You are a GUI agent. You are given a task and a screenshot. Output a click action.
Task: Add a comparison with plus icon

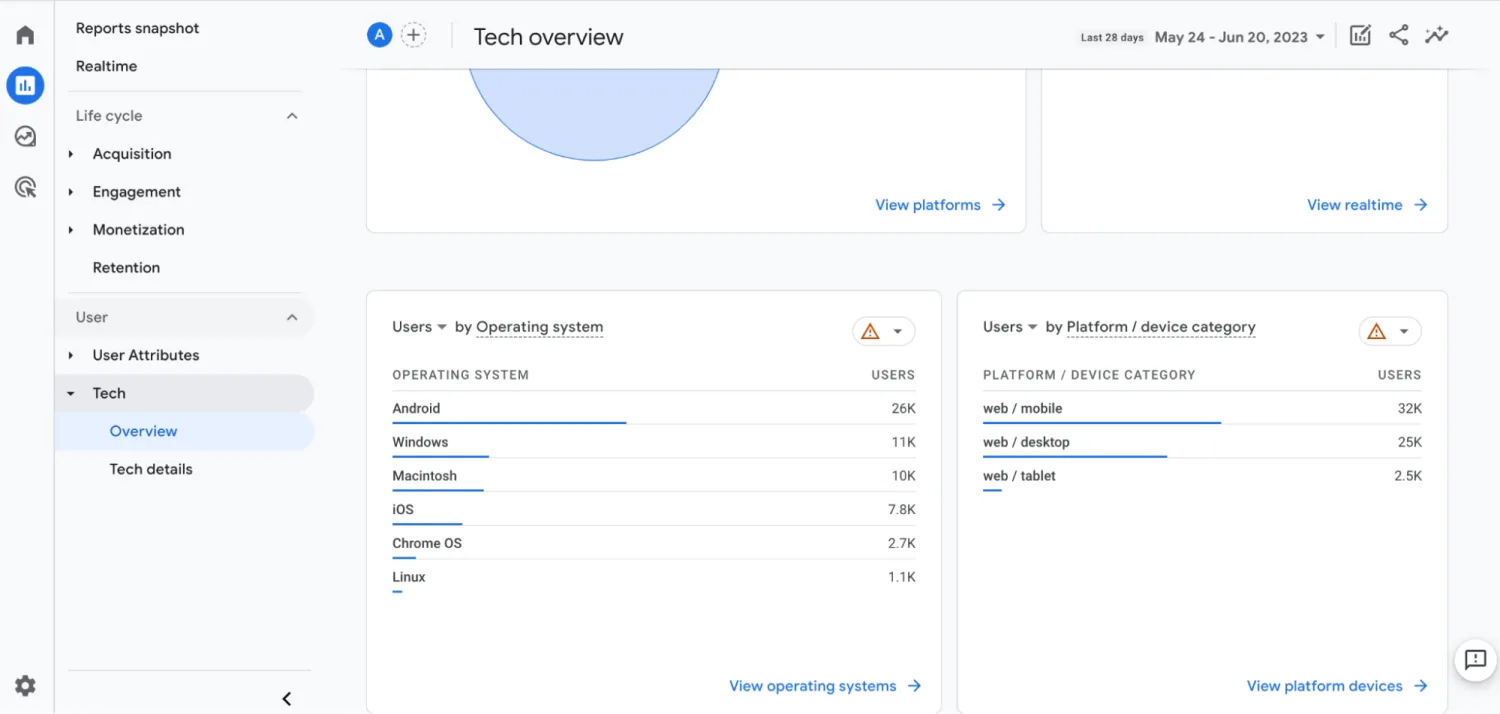[413, 36]
